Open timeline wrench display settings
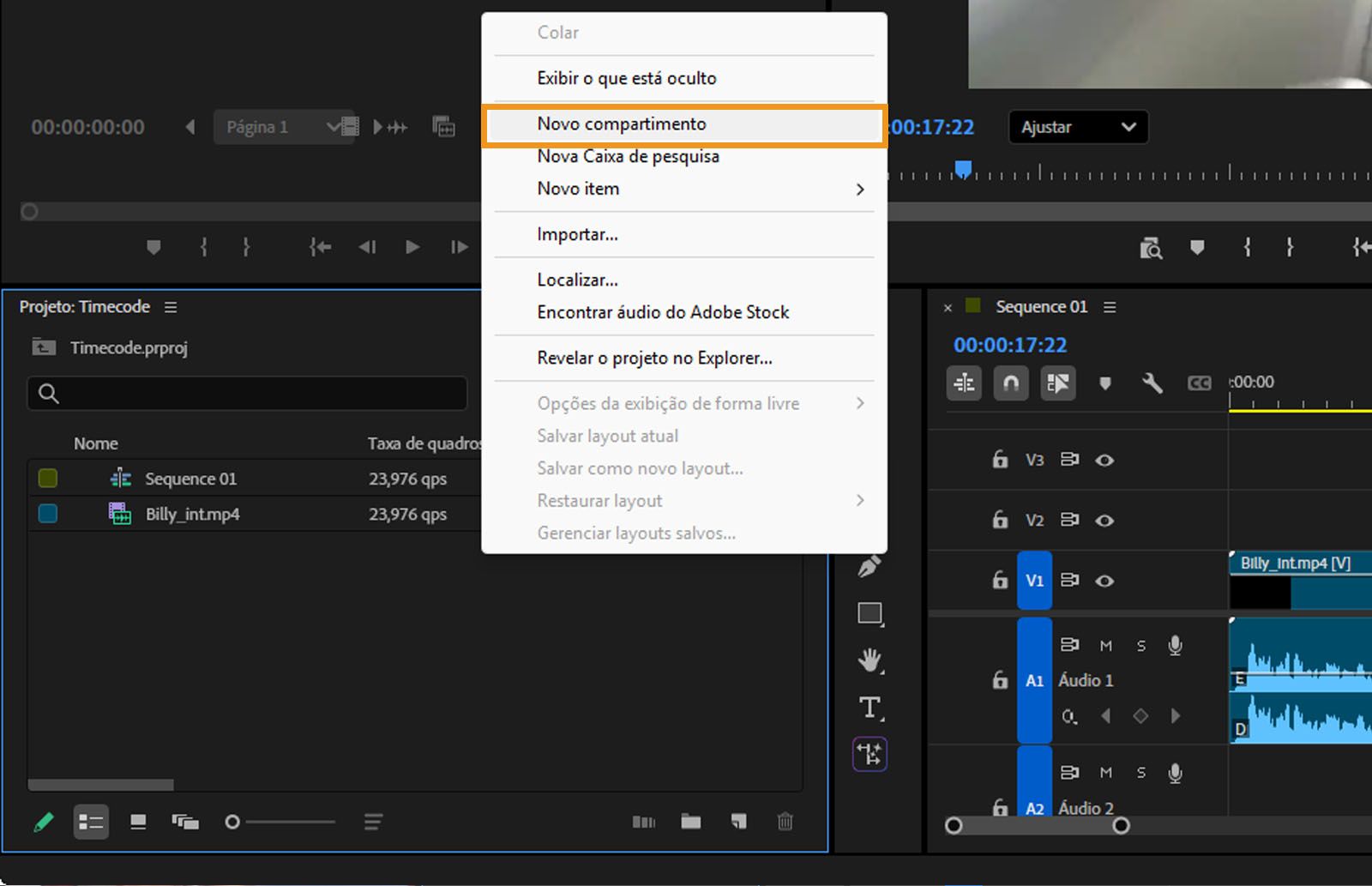 pyautogui.click(x=1152, y=383)
